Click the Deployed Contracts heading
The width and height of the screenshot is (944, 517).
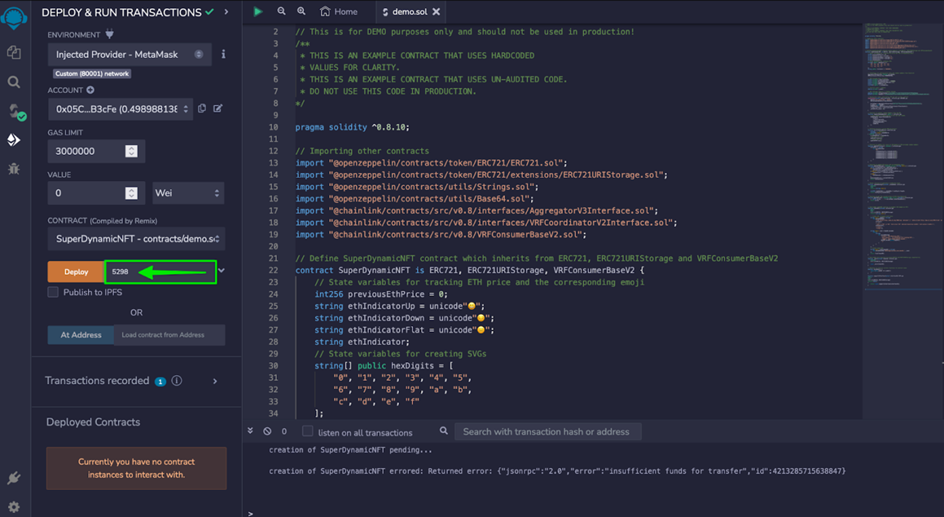[93, 422]
